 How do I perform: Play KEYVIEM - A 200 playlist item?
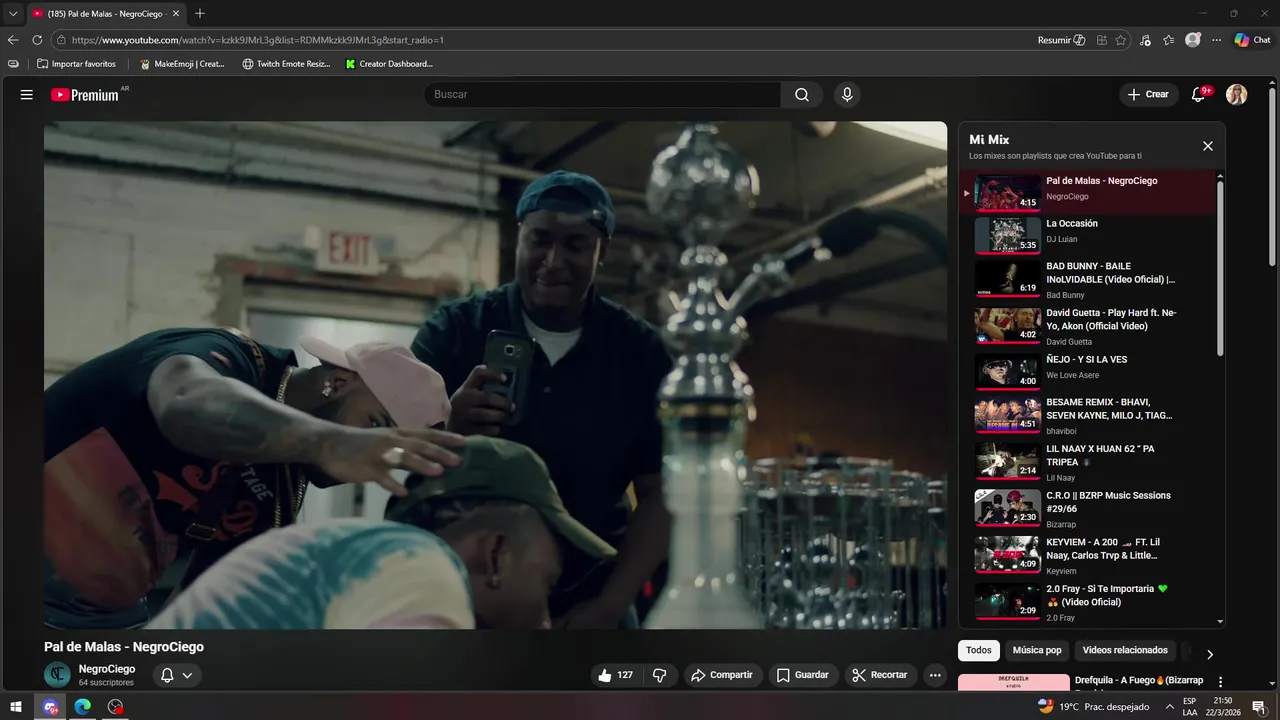(x=1089, y=555)
